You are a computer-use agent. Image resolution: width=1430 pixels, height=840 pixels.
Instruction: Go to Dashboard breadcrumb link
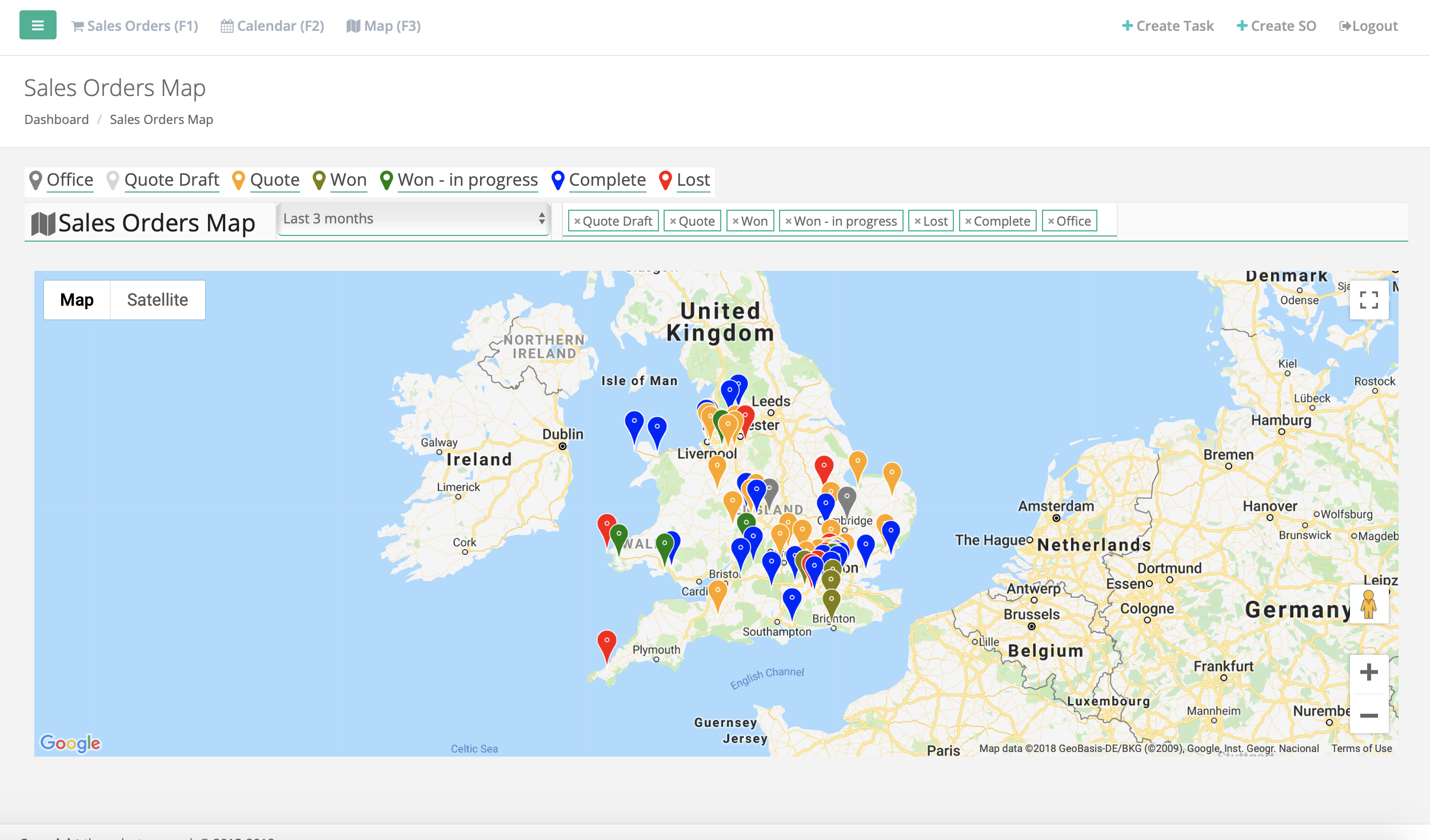point(57,119)
